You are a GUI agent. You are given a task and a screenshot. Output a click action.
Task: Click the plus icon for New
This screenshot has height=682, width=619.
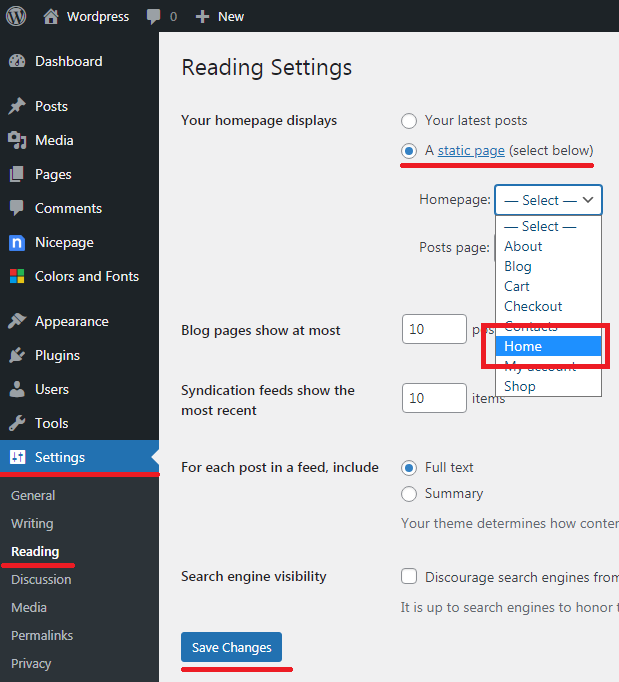202,17
